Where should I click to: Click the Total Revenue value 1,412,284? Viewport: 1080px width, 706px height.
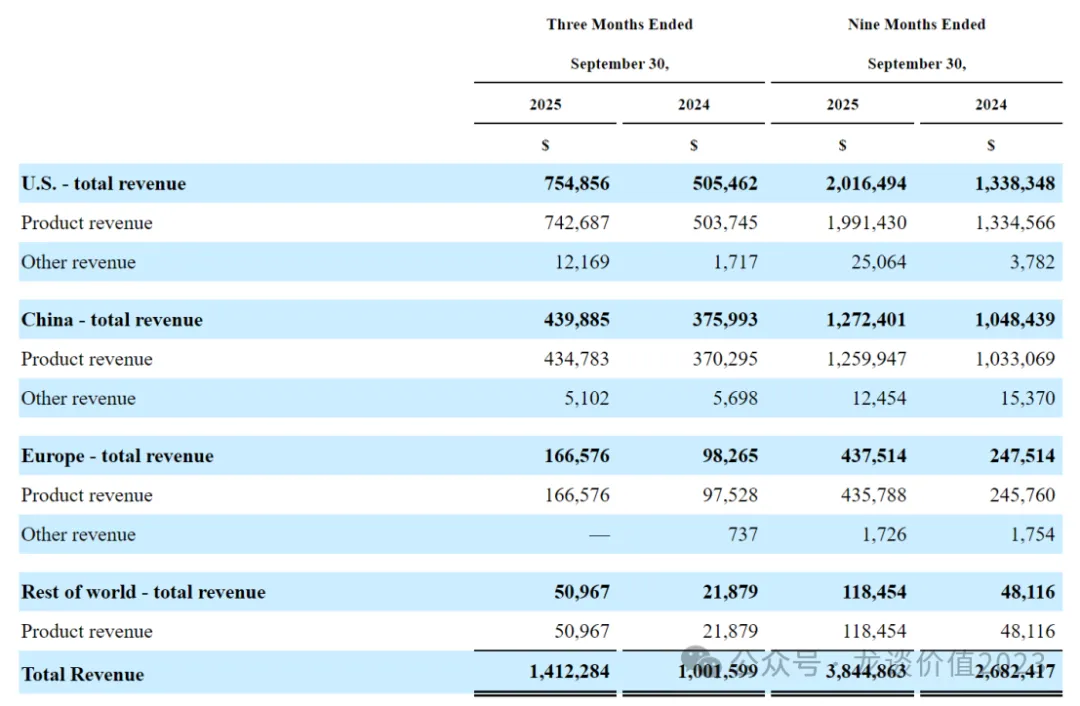pos(569,672)
